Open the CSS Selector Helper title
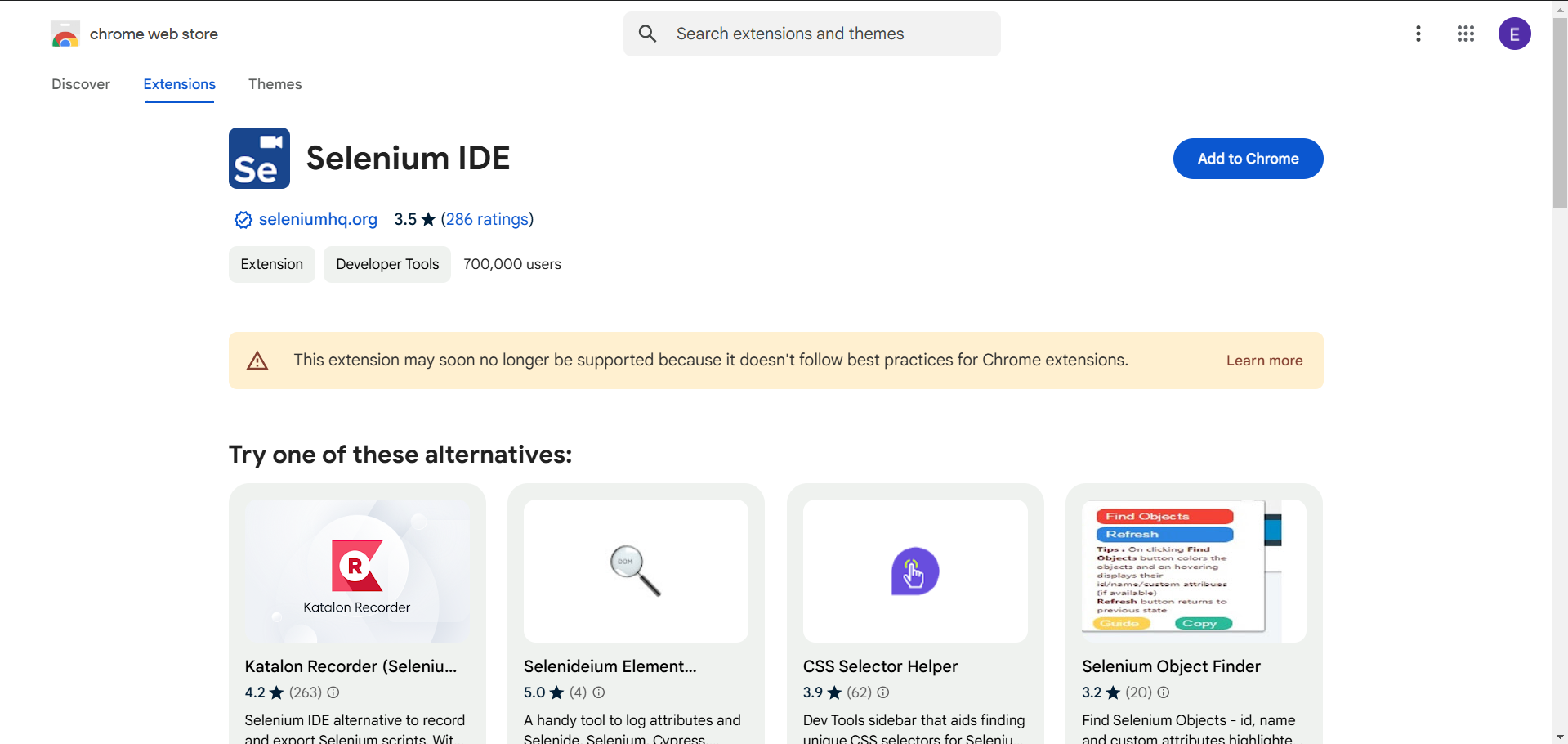The width and height of the screenshot is (1568, 744). click(x=880, y=666)
